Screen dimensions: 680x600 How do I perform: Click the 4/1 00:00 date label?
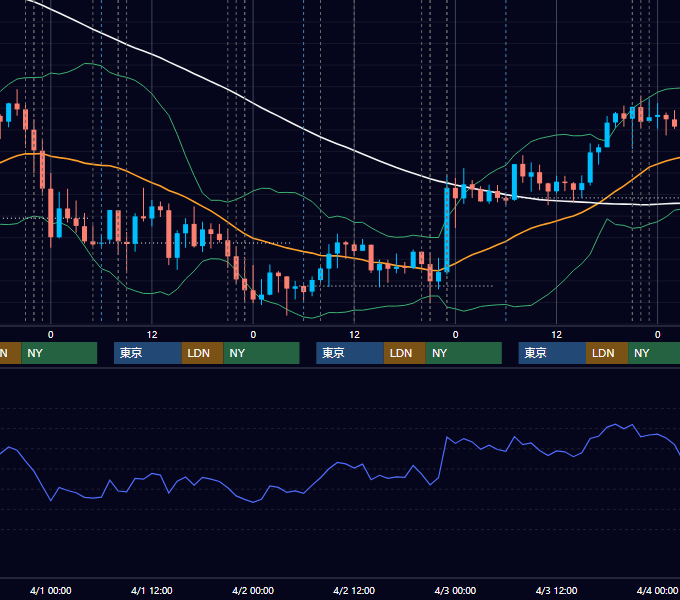[x=51, y=590]
